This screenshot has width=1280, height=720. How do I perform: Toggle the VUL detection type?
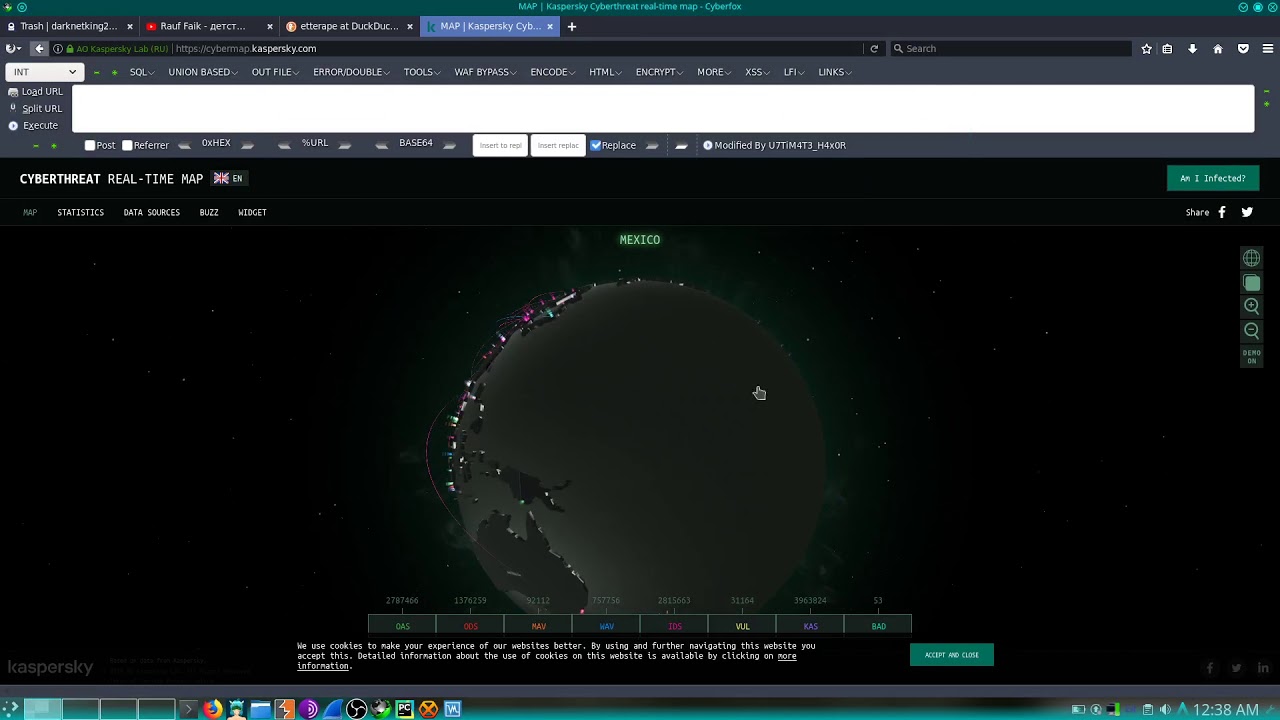(742, 626)
